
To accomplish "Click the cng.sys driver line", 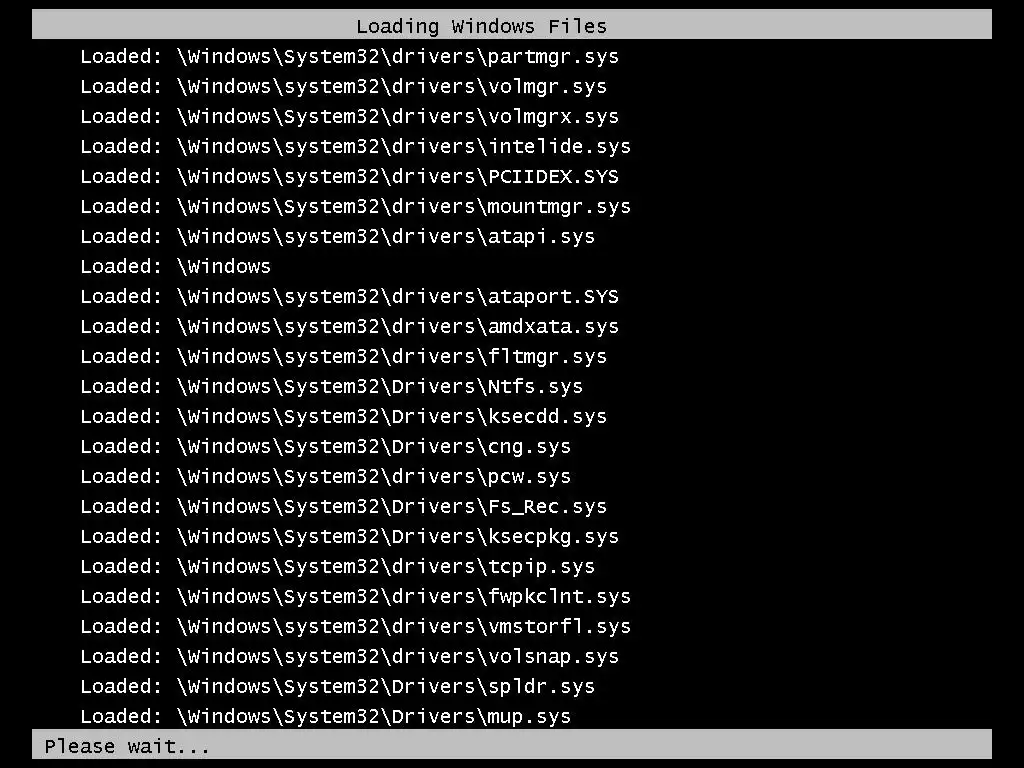I will (x=326, y=447).
